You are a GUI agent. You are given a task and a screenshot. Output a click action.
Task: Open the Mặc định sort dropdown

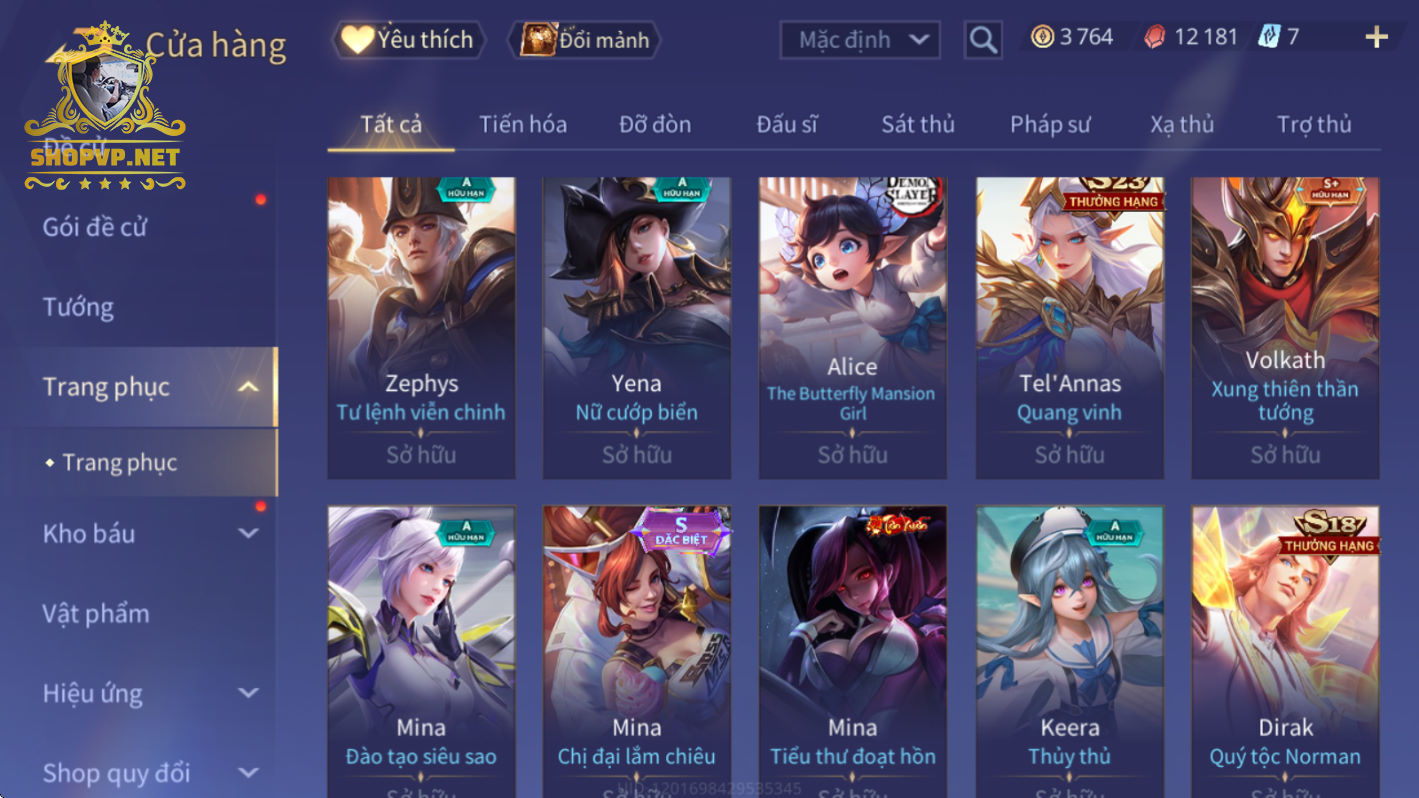point(860,40)
